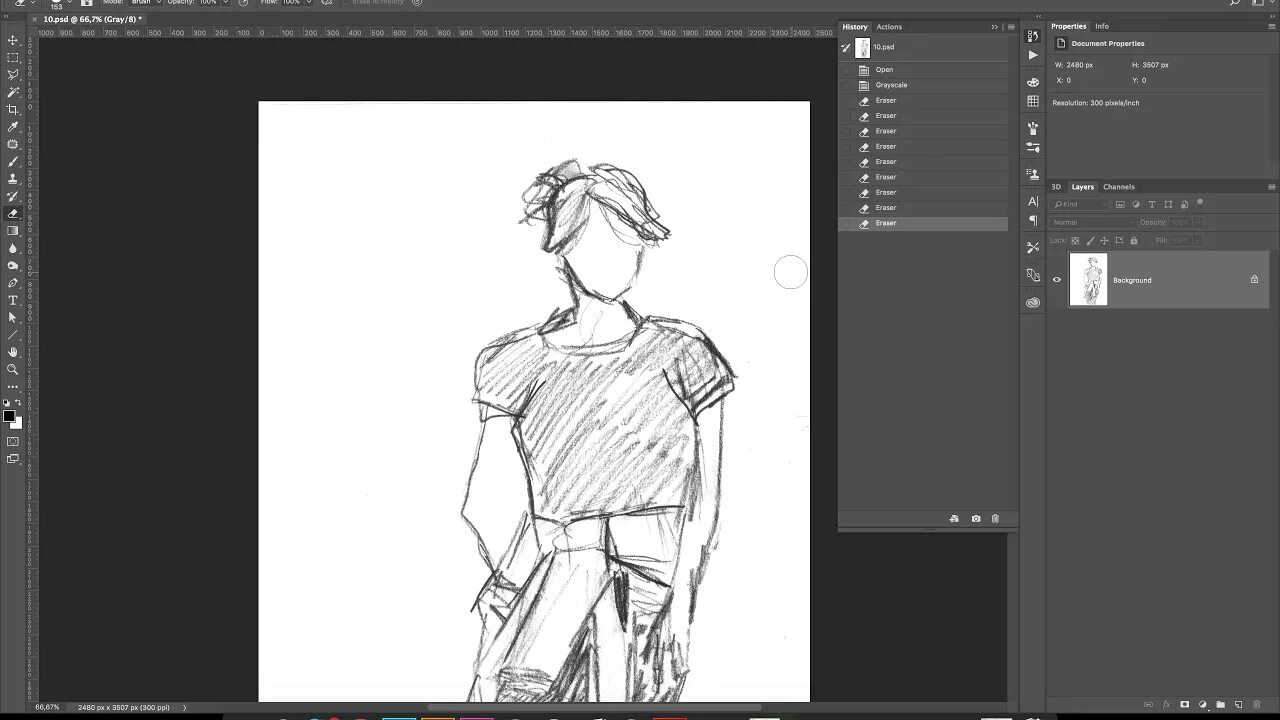1280x720 pixels.
Task: Select the Polygonal Lasso tool
Action: (x=13, y=74)
